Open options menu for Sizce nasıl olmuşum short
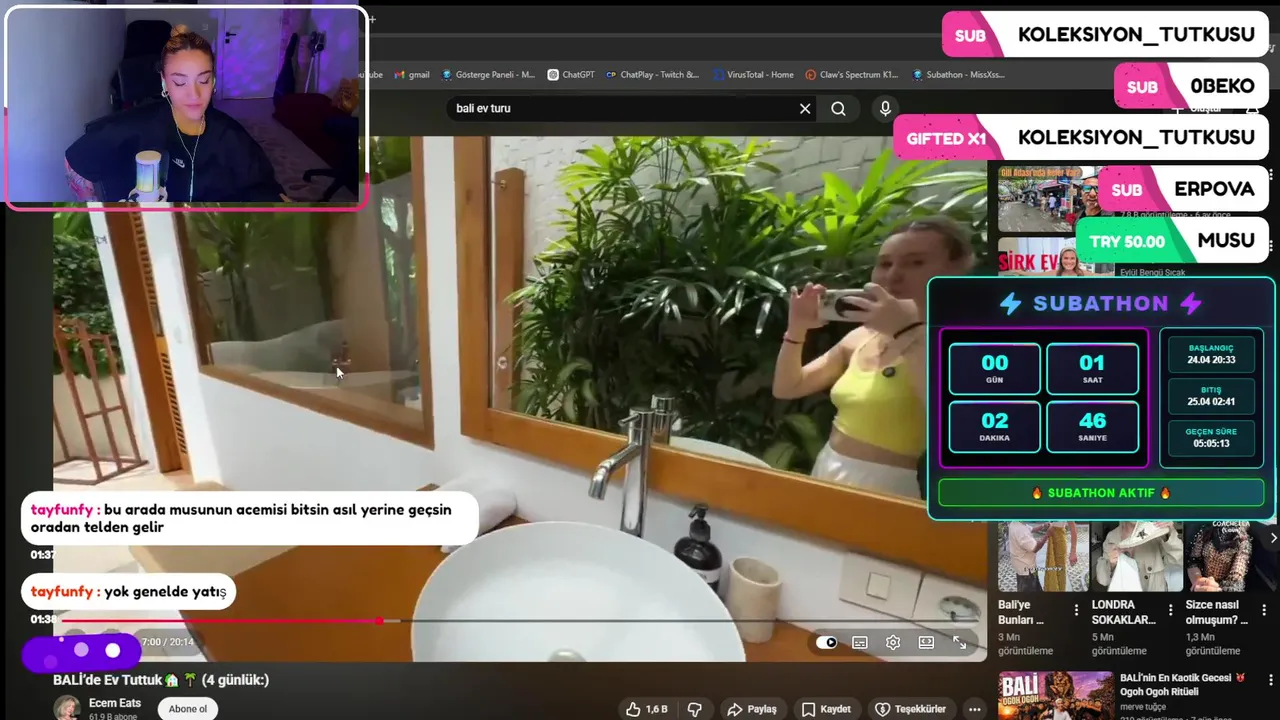Viewport: 1280px width, 720px height. click(1264, 610)
